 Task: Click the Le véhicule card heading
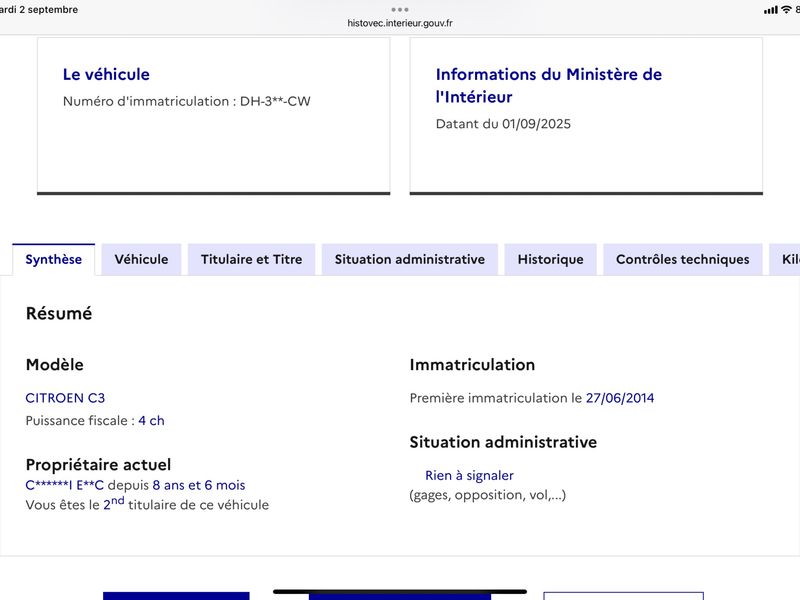tap(106, 74)
